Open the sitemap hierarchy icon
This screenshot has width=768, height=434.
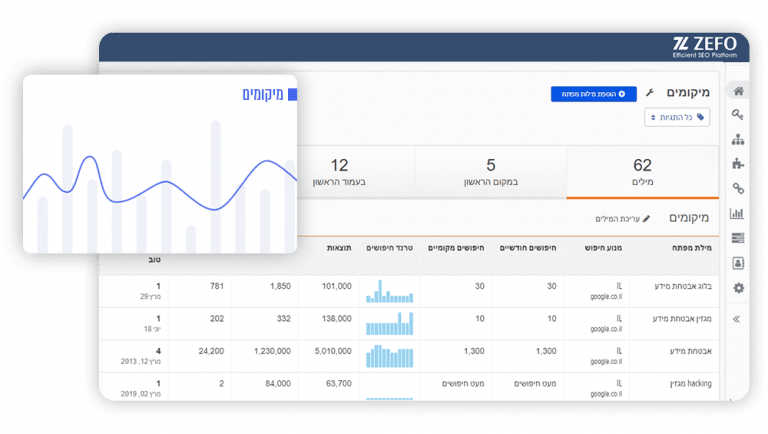(738, 139)
